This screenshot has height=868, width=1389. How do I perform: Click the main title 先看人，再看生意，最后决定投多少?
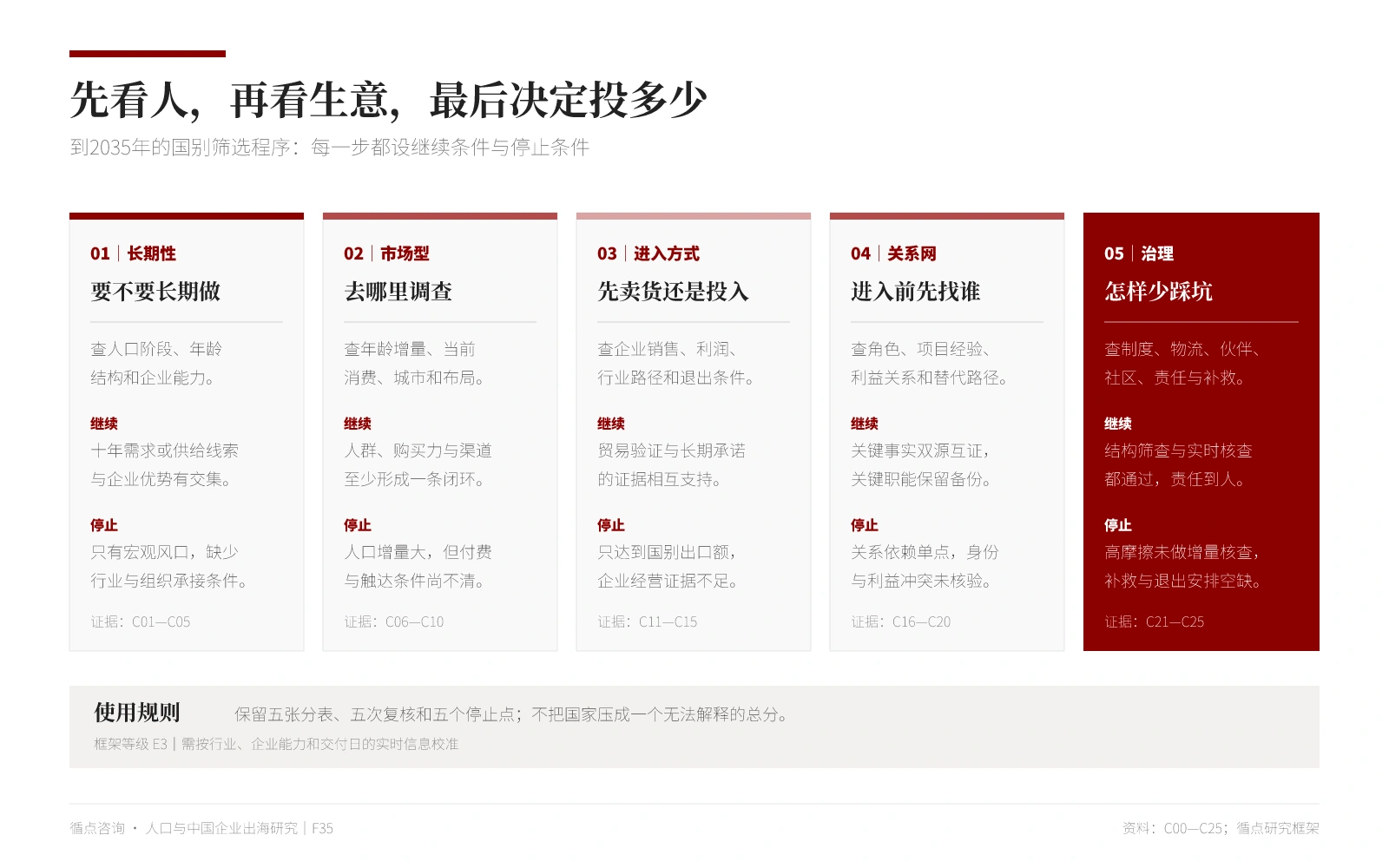click(388, 100)
